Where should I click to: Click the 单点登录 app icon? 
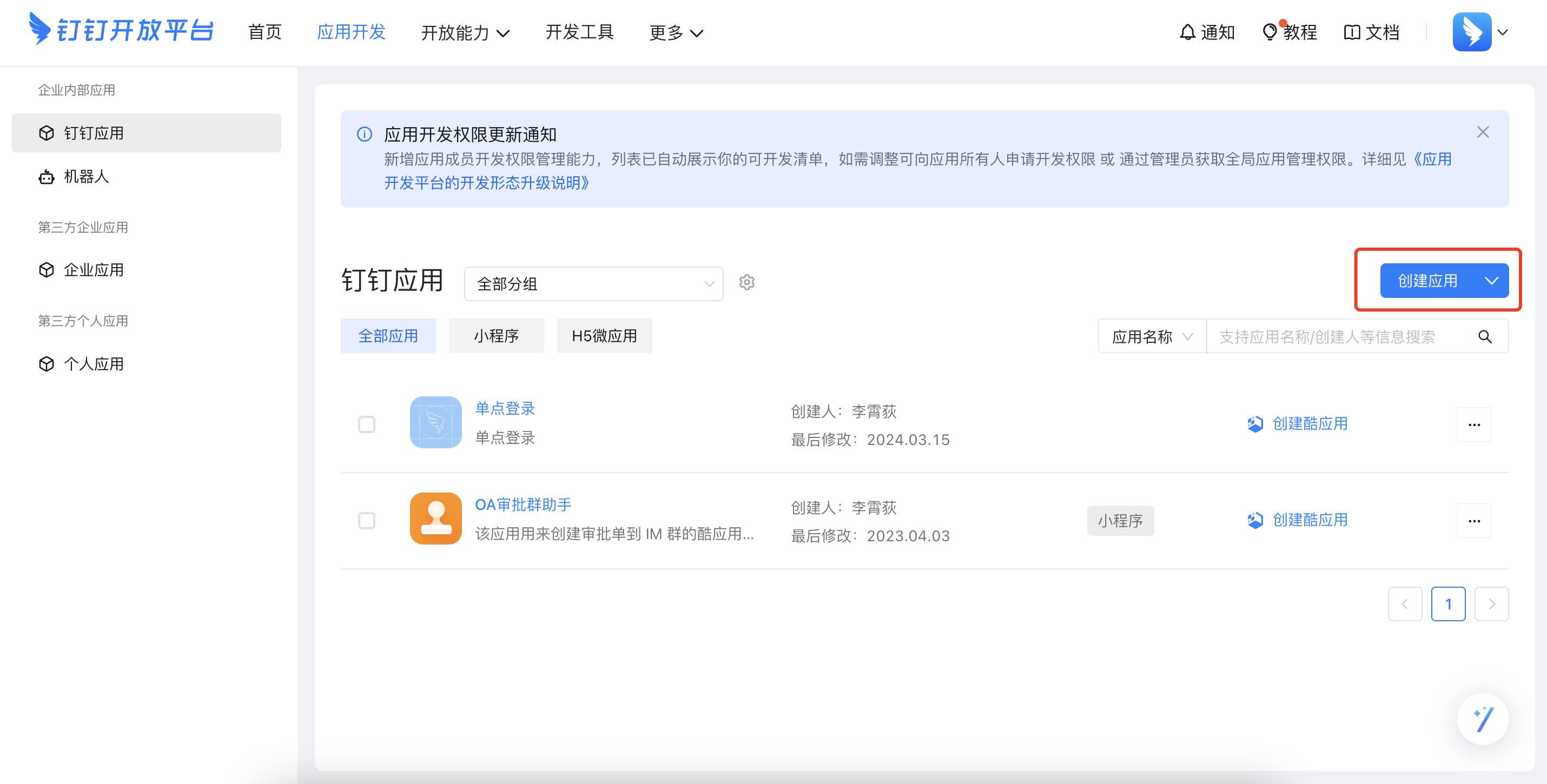pos(435,422)
